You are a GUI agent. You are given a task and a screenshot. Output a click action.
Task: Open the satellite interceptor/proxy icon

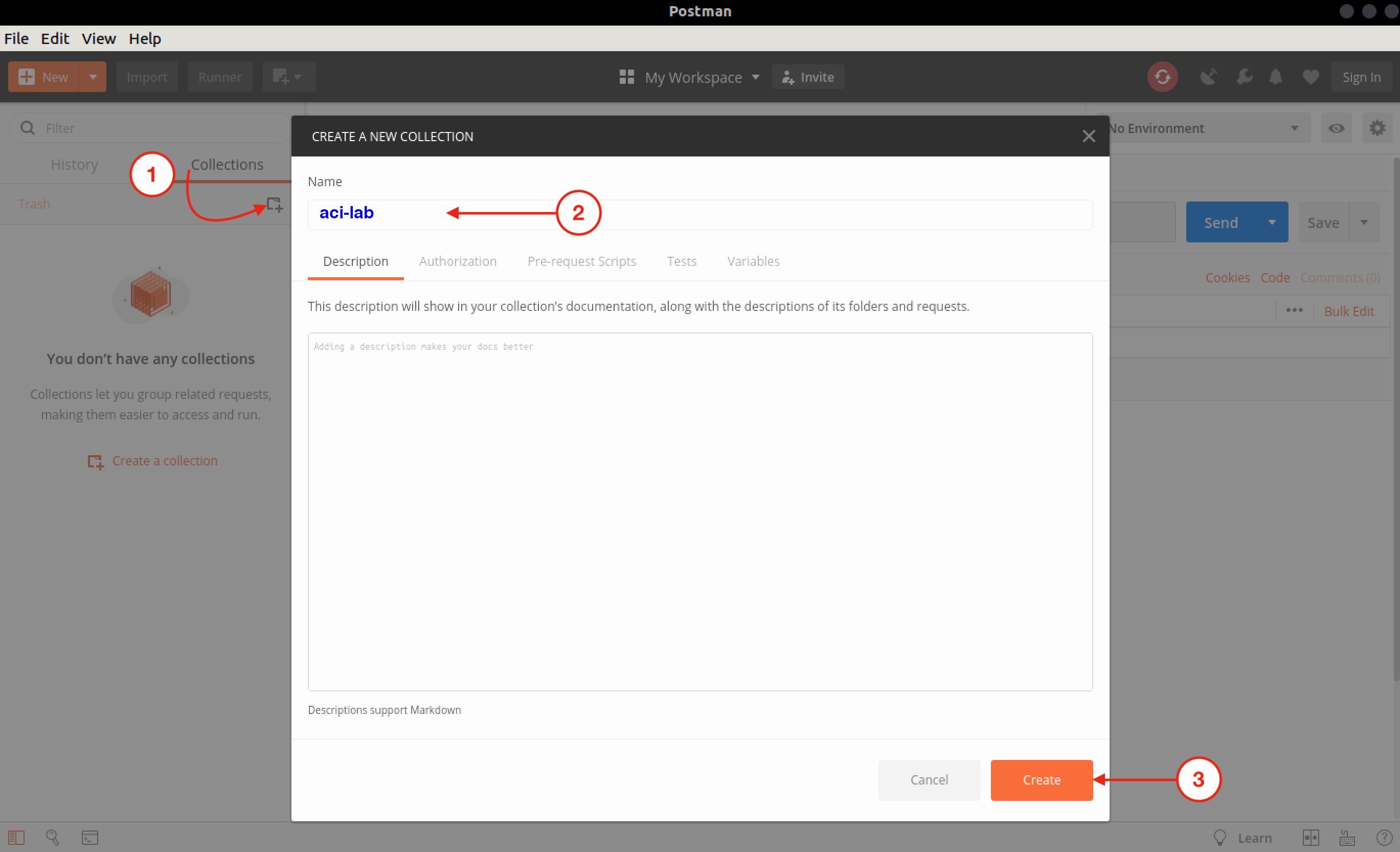[x=1209, y=77]
